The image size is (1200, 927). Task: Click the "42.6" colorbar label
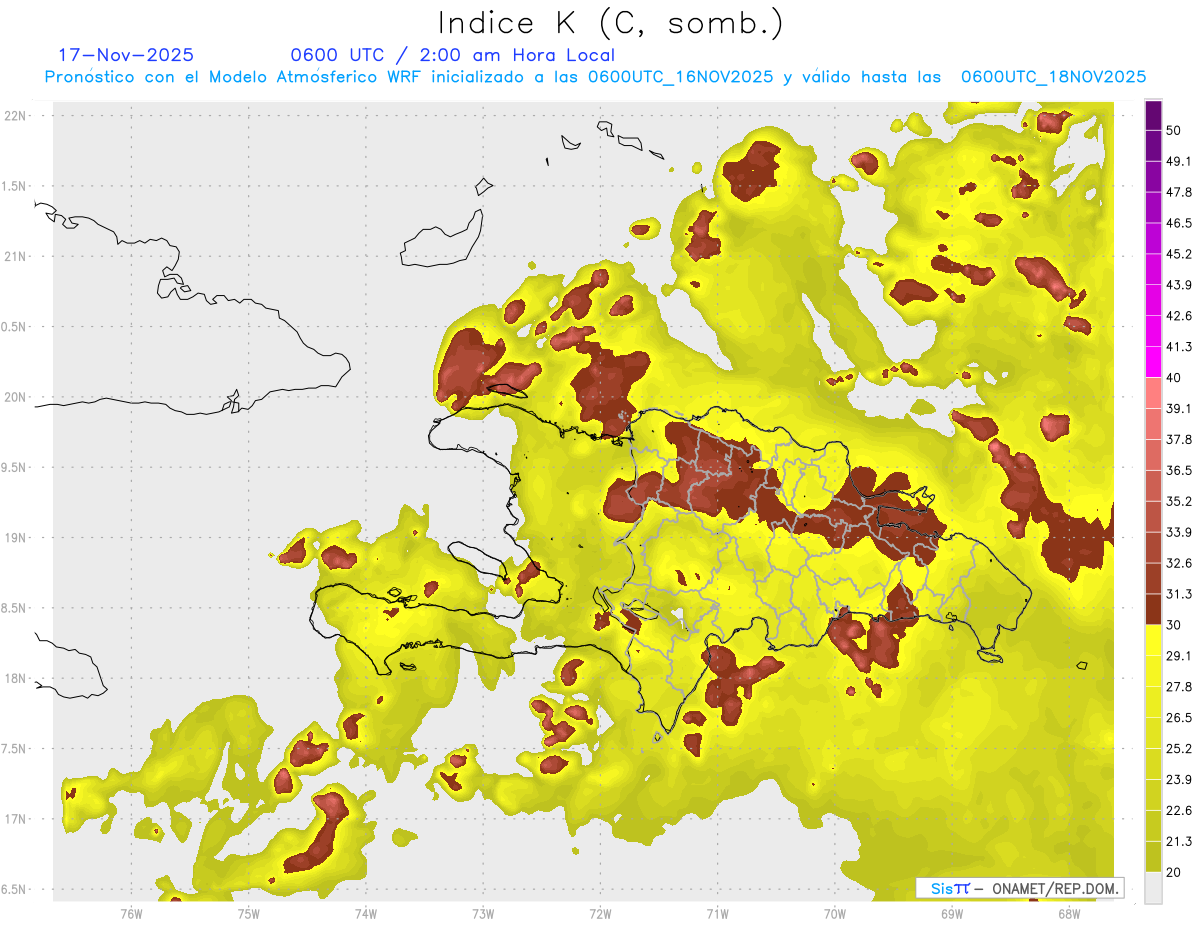click(1179, 316)
